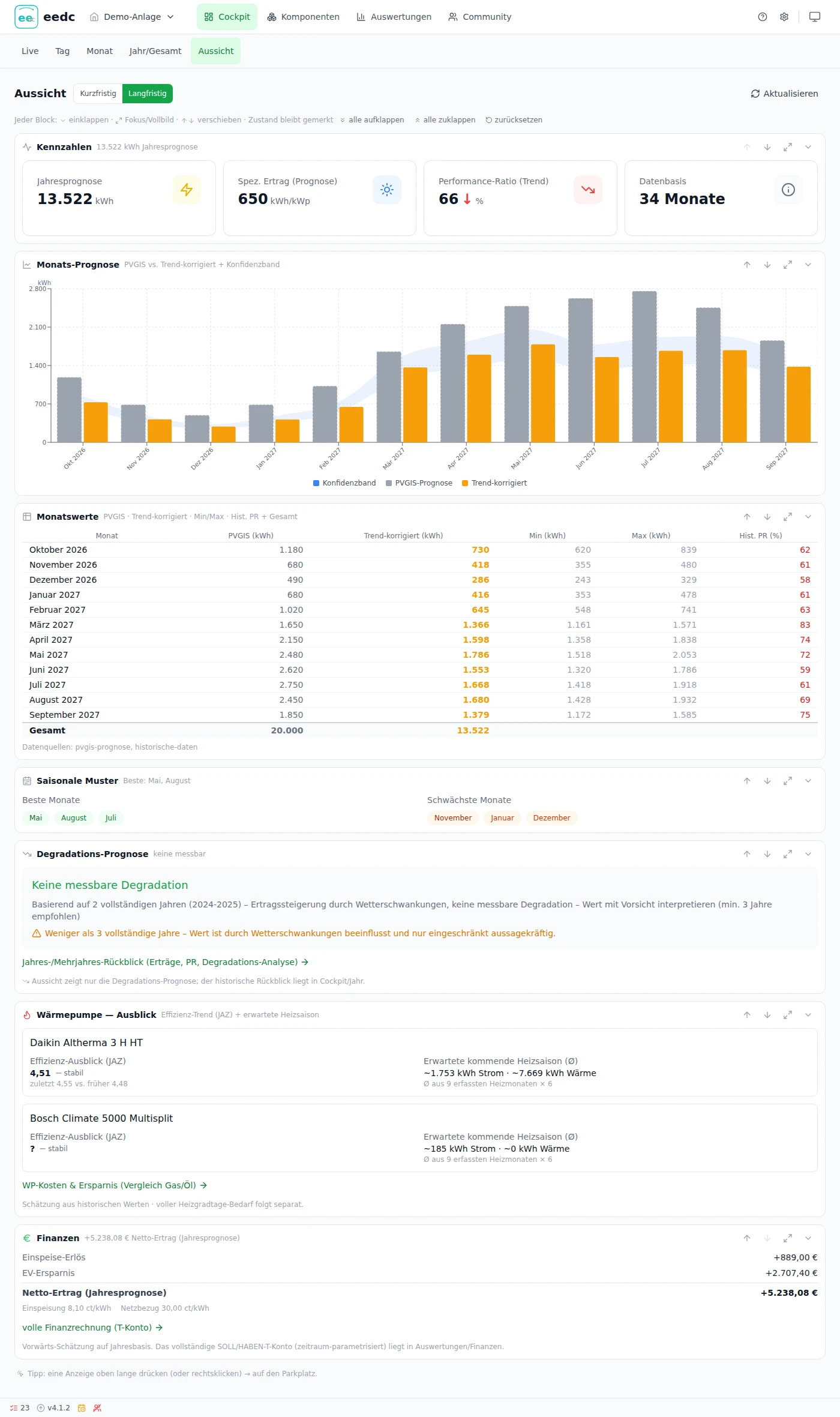Move the Degradations-Prognose block up
Screen dimensions: 840x1417
[x=747, y=854]
